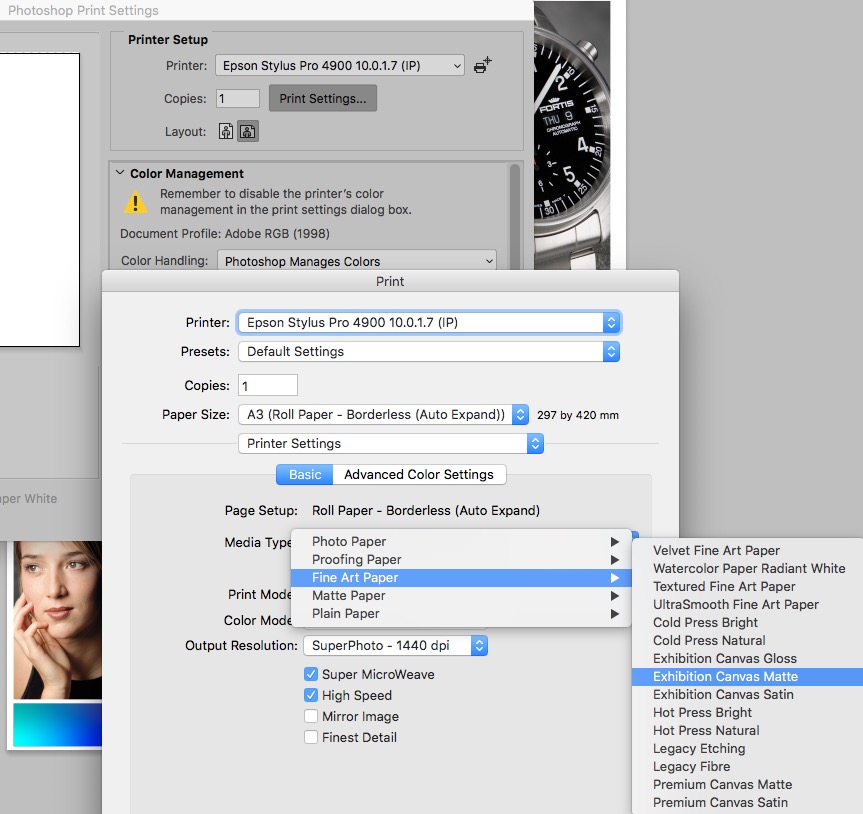
Task: Select Exhibition Canvas Satin
Action: [x=747, y=695]
